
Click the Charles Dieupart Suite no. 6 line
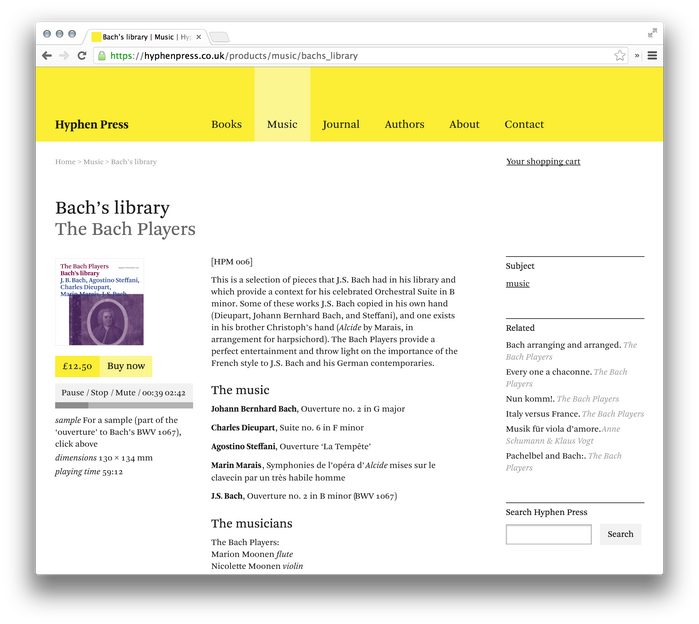tap(288, 428)
